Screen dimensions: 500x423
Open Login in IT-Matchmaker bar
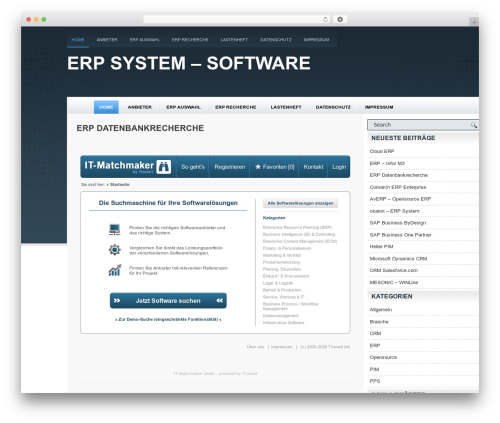point(339,167)
